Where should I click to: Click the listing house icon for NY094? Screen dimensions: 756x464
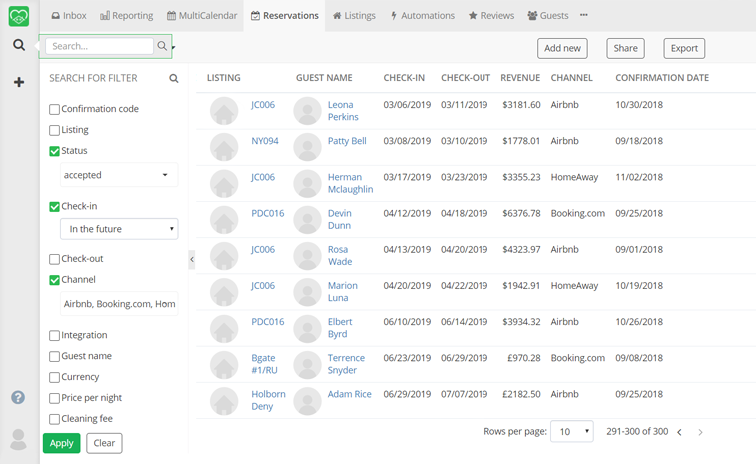224,147
